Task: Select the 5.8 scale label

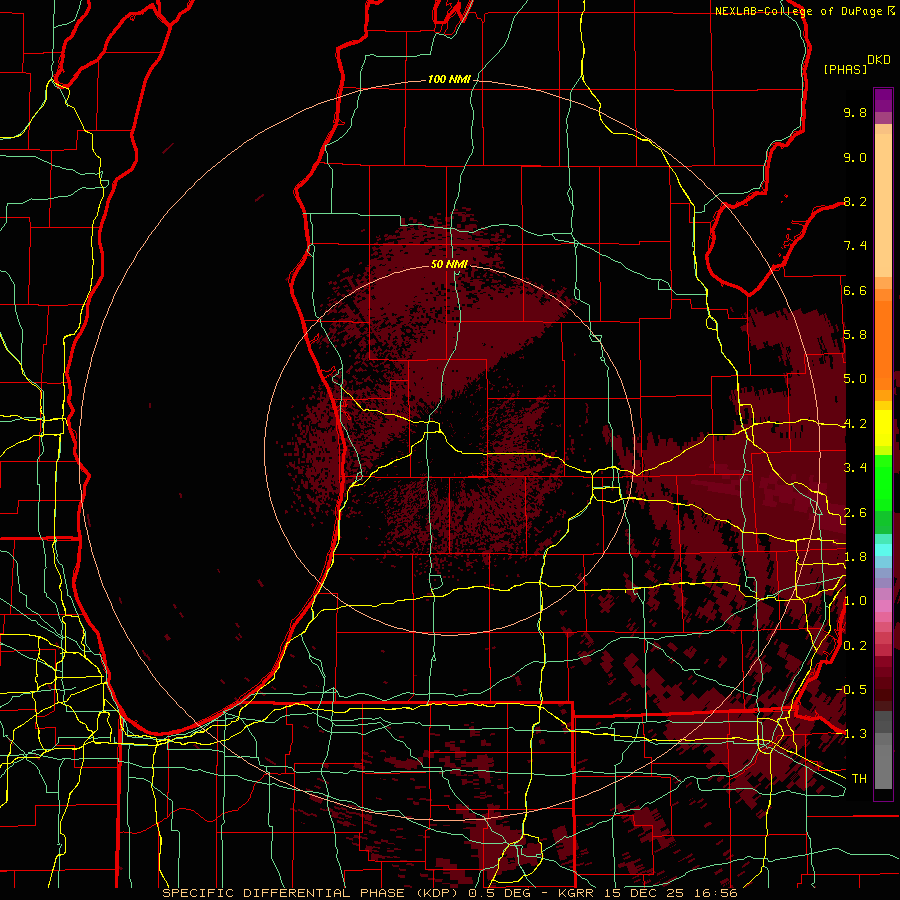Action: pos(855,335)
